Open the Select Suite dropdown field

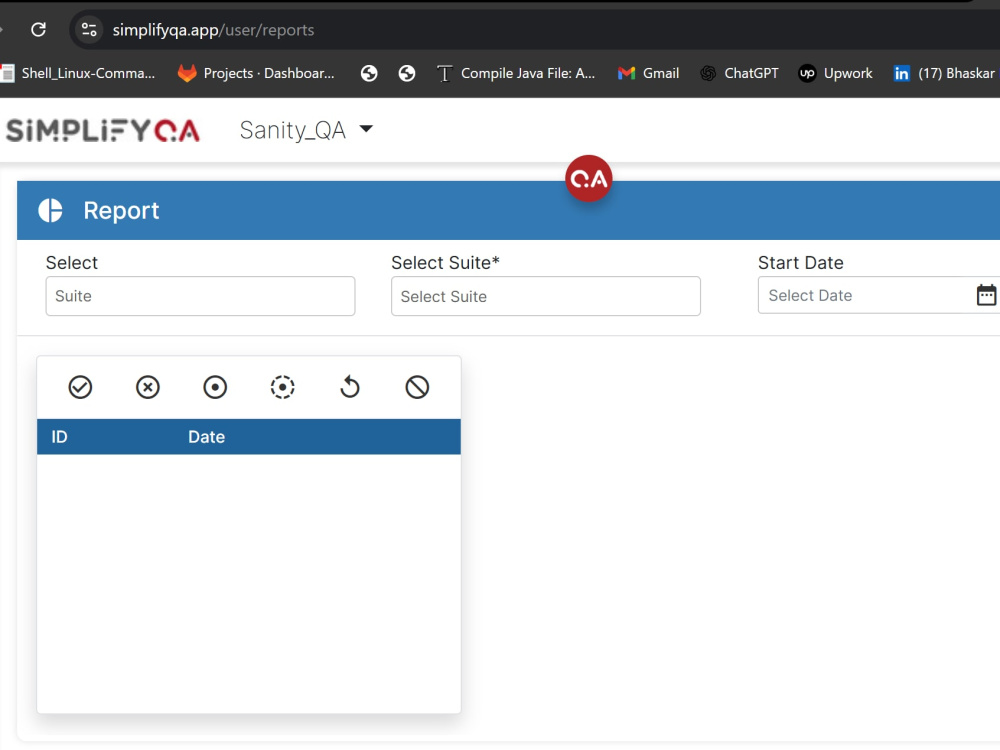546,296
